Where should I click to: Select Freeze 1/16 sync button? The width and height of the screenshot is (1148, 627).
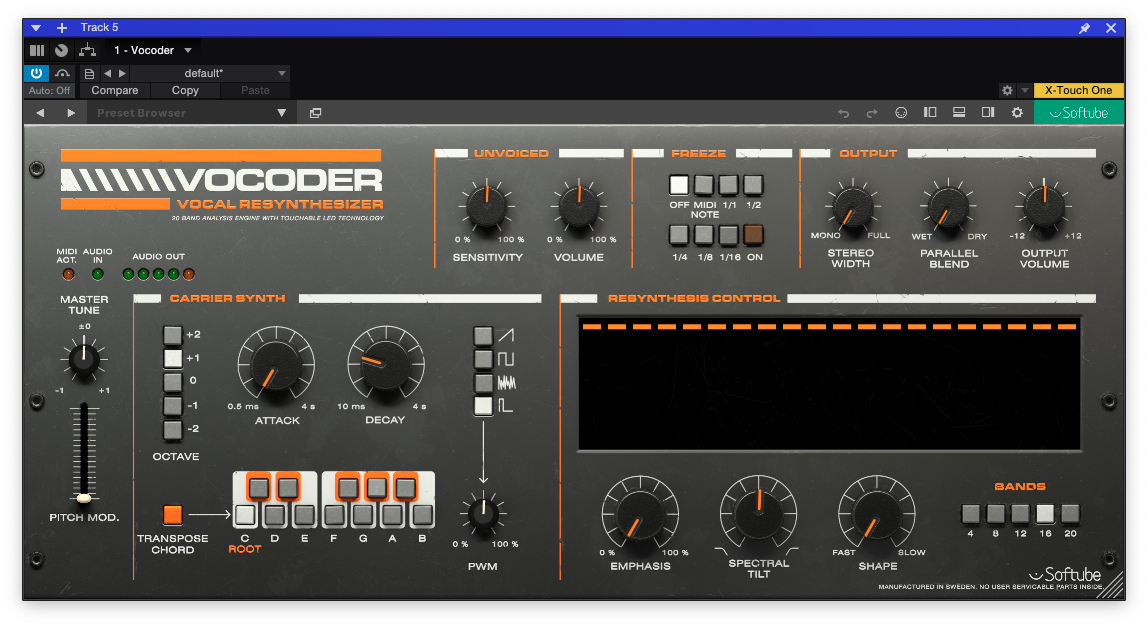(x=728, y=234)
